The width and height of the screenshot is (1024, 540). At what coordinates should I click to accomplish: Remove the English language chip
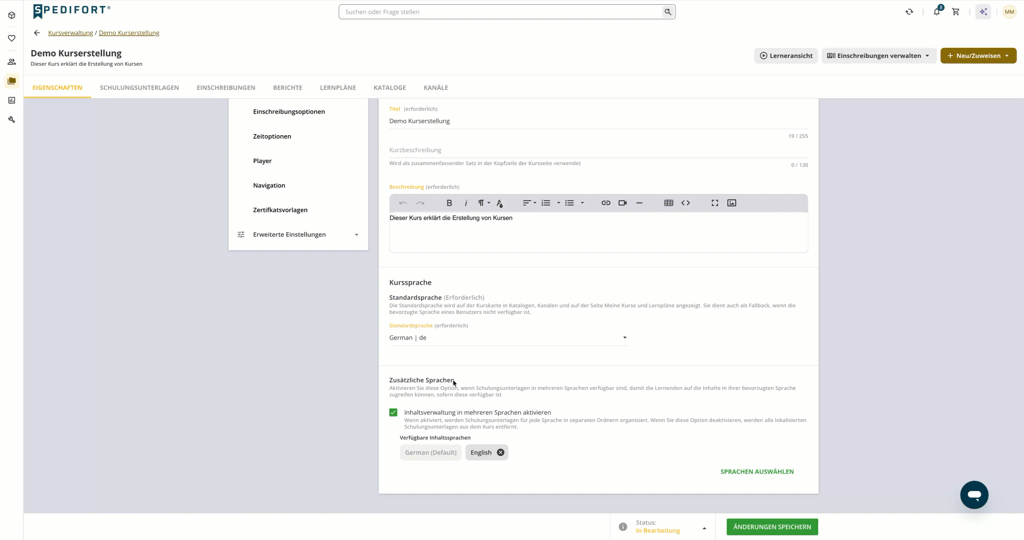[500, 453]
